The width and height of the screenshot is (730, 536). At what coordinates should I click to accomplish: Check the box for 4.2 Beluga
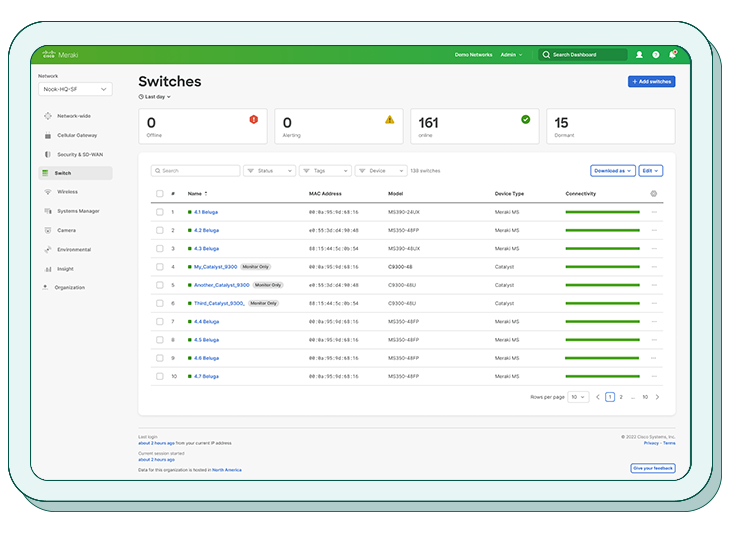tap(160, 230)
